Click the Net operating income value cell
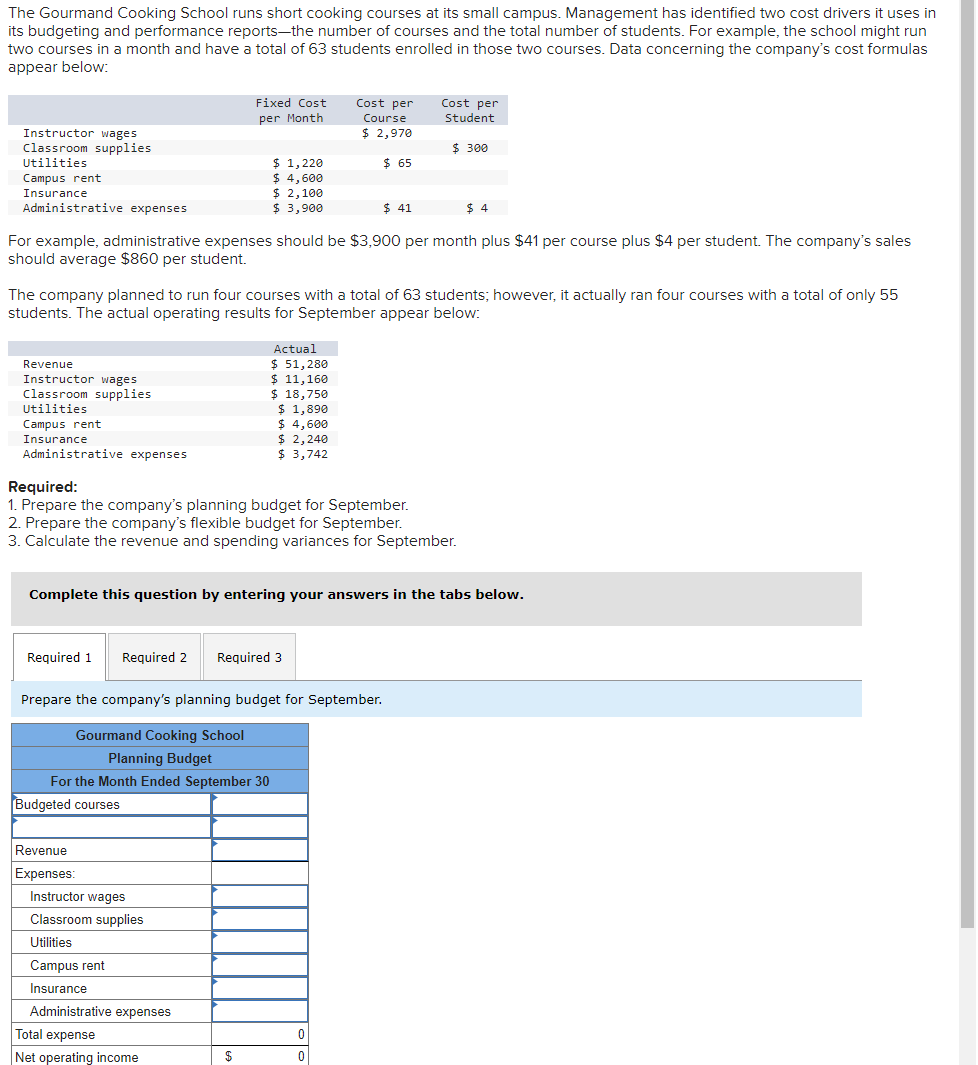Viewport: 978px width, 1065px height. pyautogui.click(x=260, y=1057)
